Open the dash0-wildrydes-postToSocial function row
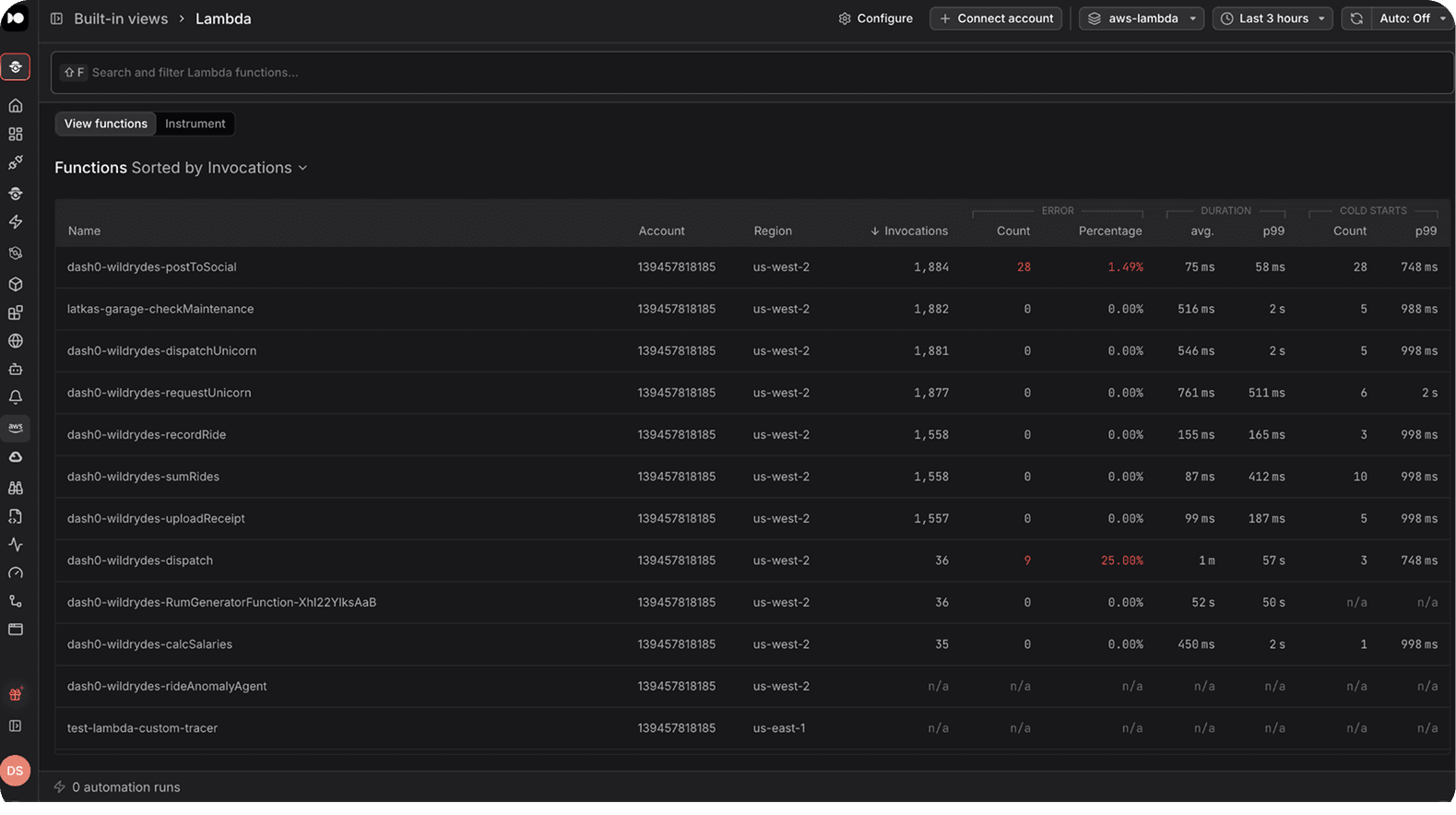This screenshot has height=815, width=1456. tap(752, 267)
